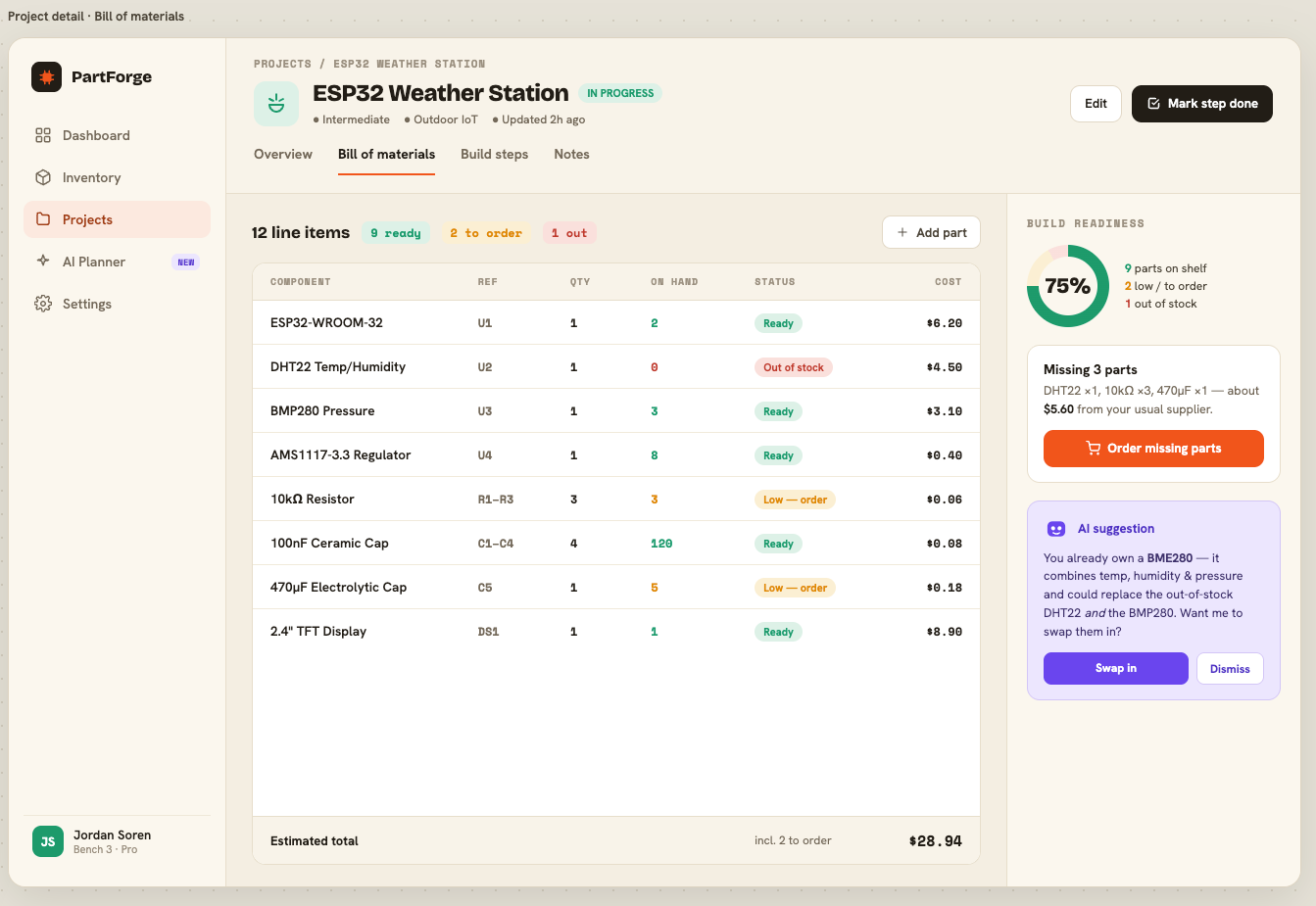Click the JS user avatar
This screenshot has height=906, width=1316.
pos(48,841)
